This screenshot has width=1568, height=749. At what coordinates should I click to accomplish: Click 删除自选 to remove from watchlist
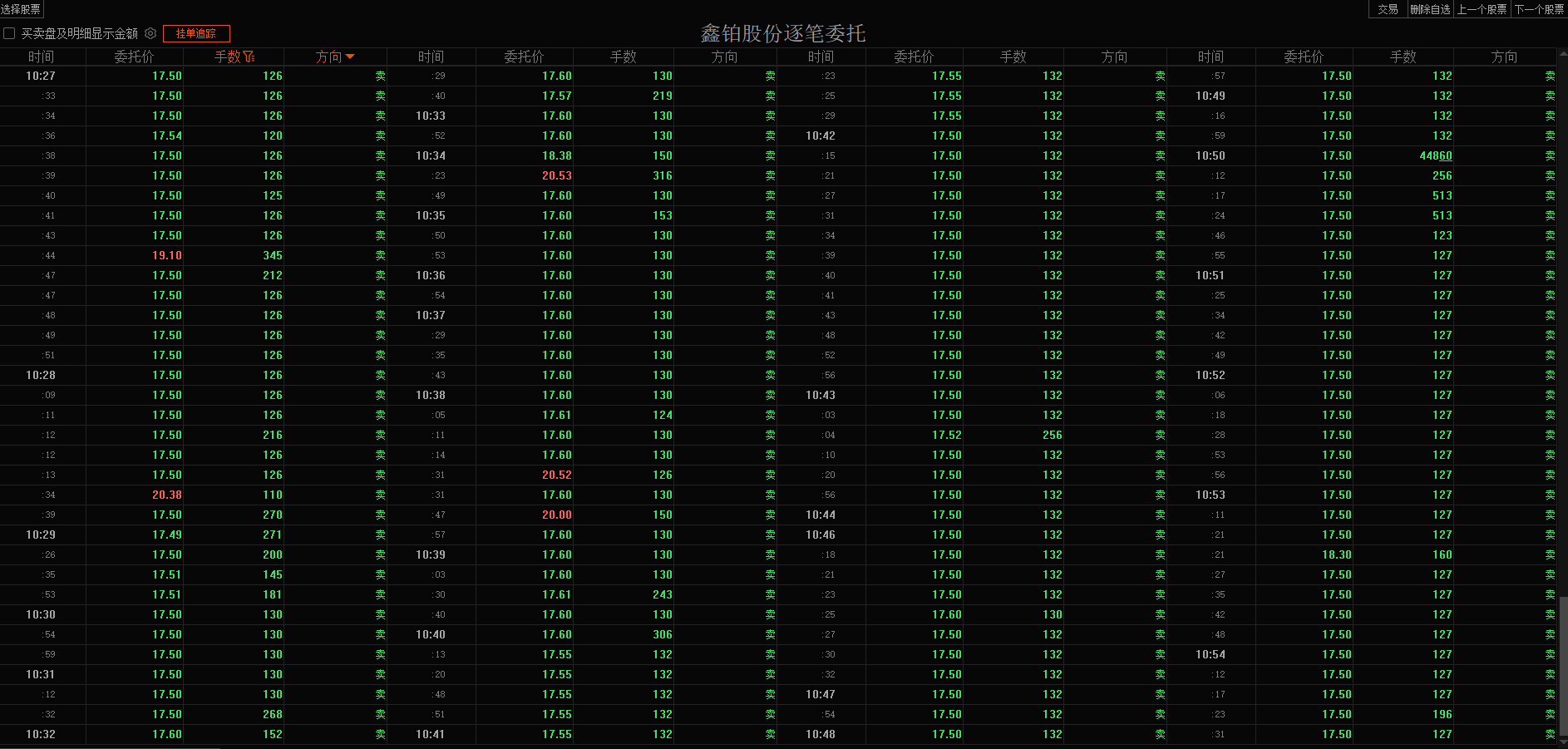click(1430, 9)
